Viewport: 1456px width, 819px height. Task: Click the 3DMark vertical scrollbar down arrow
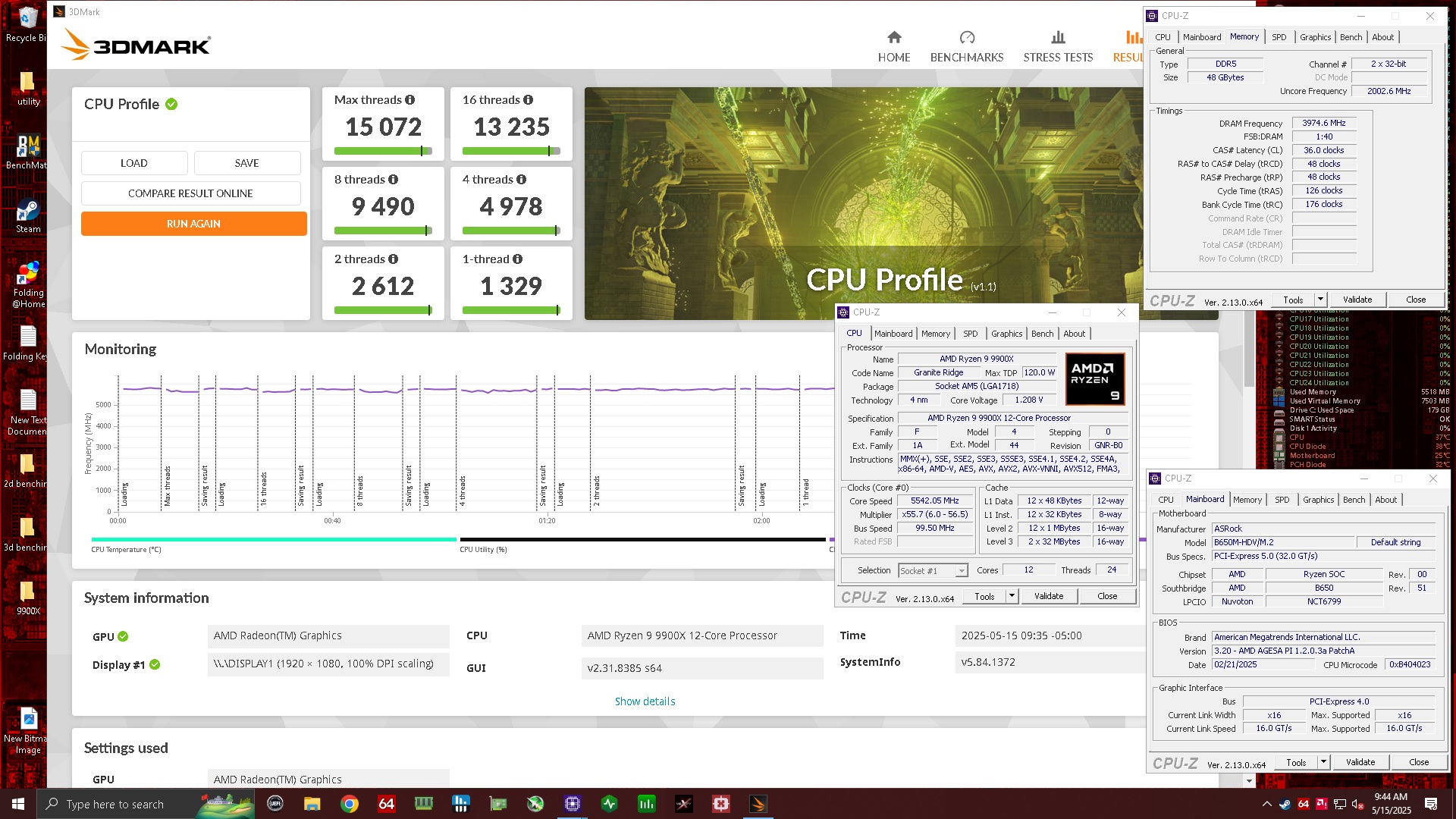(1249, 780)
